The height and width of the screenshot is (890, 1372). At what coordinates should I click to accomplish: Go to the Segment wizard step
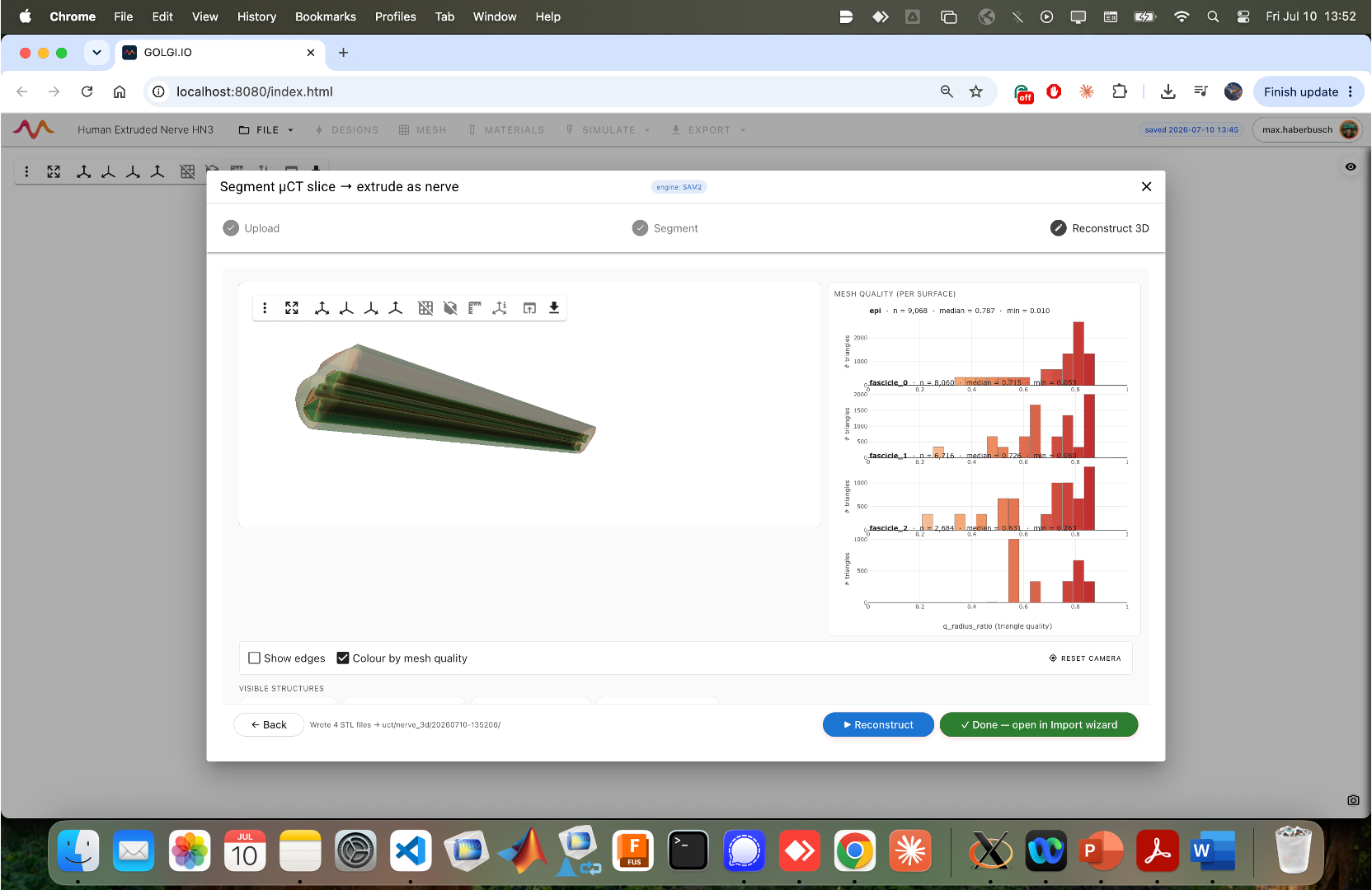(x=665, y=228)
